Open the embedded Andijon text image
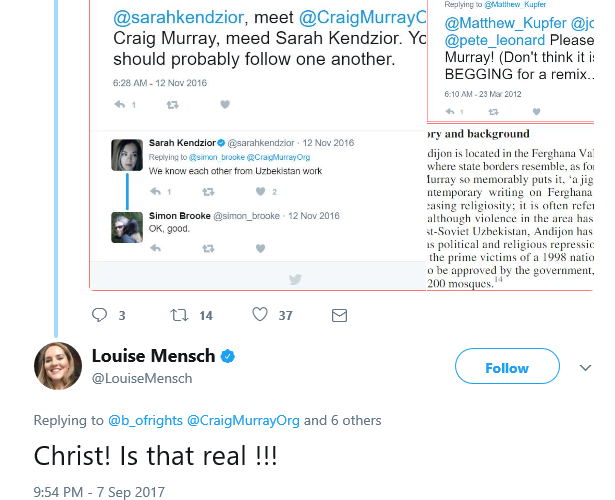The width and height of the screenshot is (615, 500). click(510, 208)
